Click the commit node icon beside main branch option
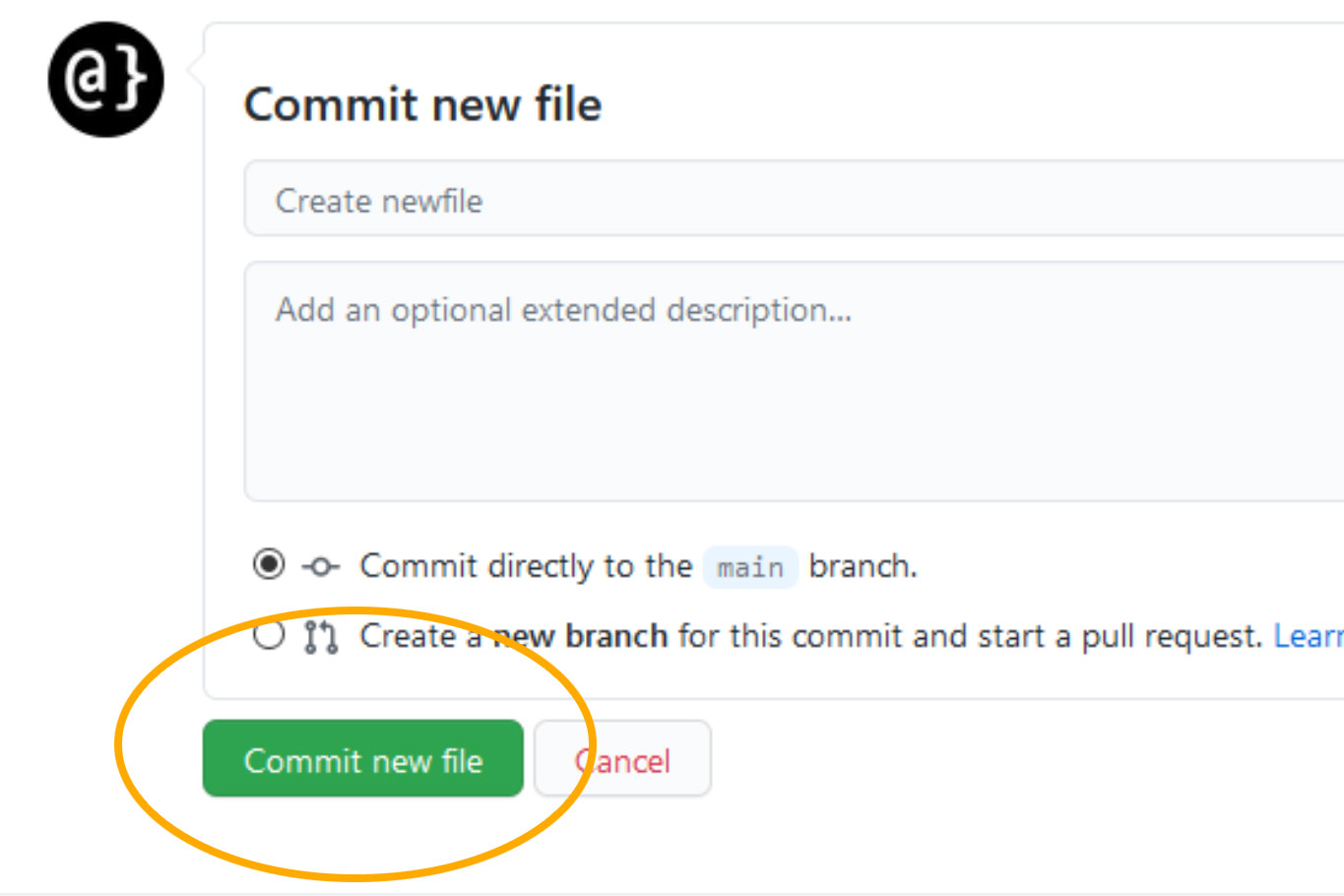 (x=319, y=566)
